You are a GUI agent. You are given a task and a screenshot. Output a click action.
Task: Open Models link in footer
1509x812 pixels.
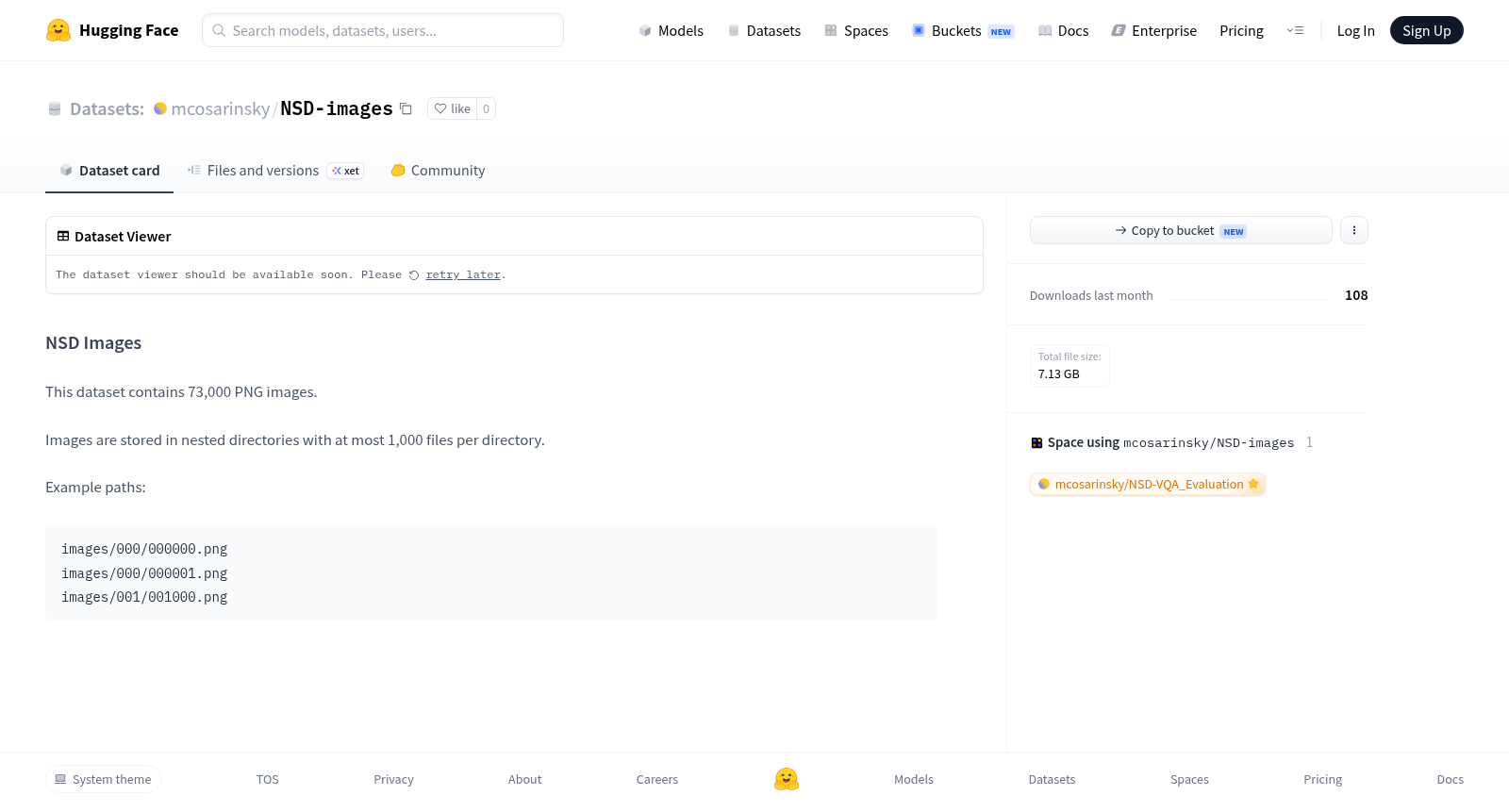914,779
